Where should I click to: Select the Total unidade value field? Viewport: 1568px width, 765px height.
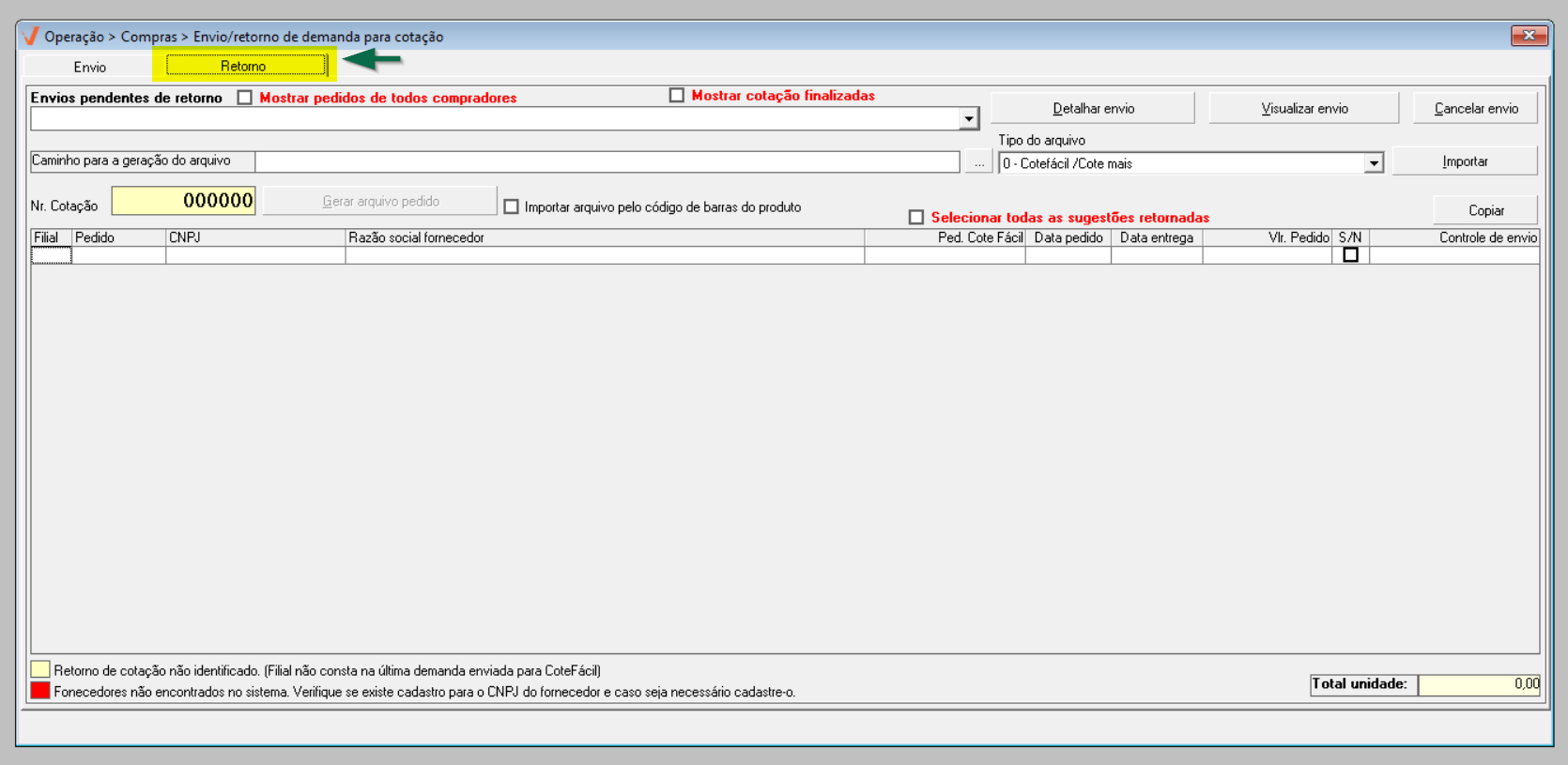pos(1480,684)
